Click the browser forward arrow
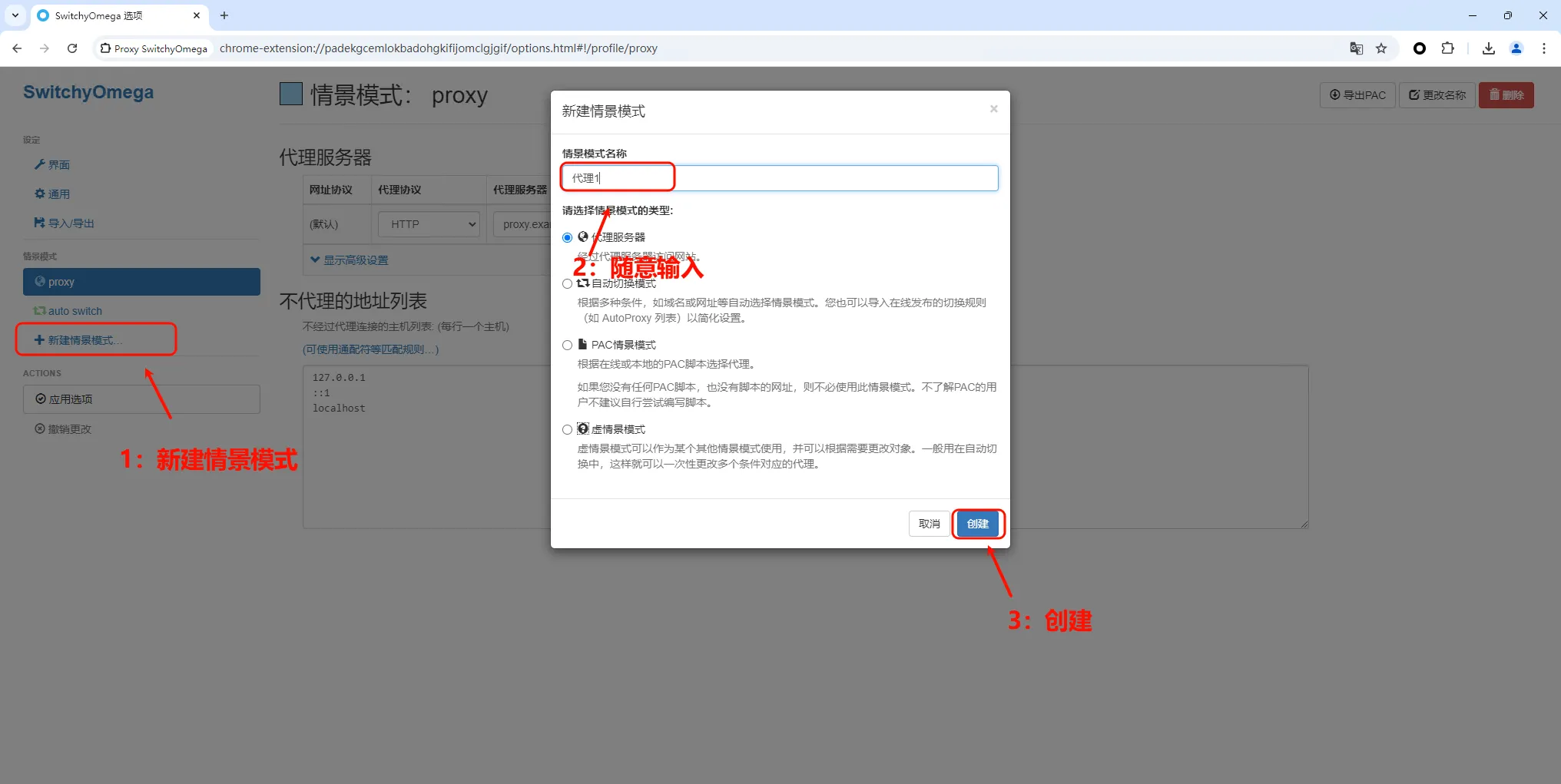This screenshot has height=784, width=1561. click(45, 48)
